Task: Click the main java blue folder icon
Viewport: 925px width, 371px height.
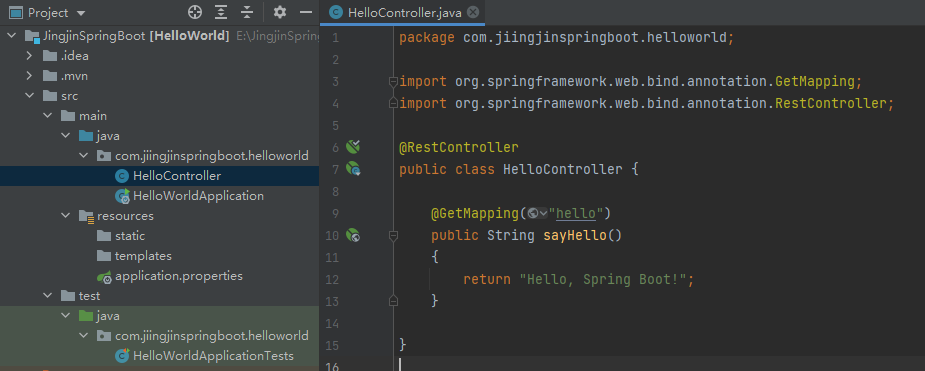Action: click(86, 136)
